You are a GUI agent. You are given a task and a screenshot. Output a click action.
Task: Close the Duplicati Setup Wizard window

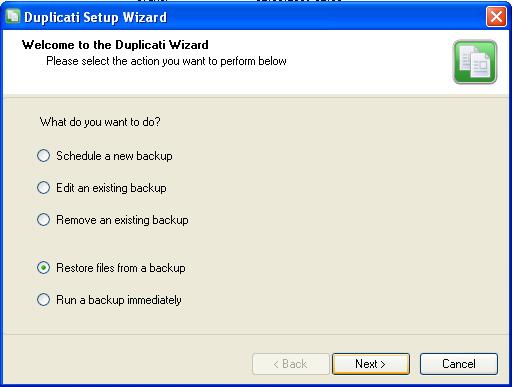click(496, 16)
